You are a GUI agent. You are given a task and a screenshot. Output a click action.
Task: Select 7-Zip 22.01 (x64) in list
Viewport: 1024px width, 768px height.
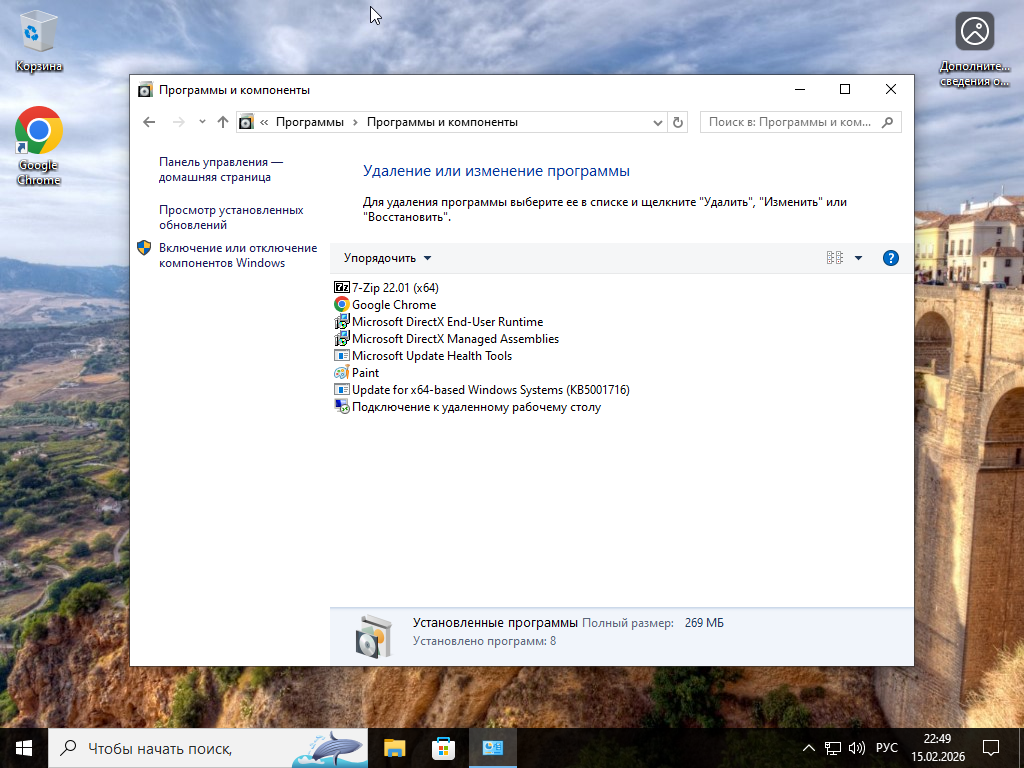[395, 287]
